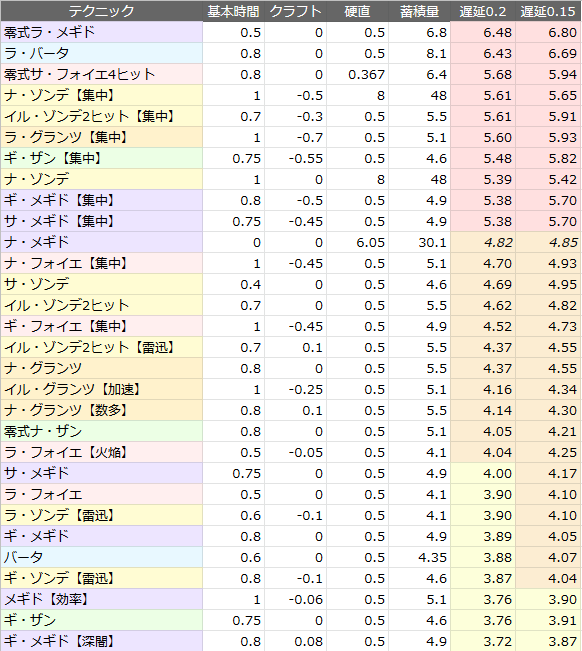582x651 pixels.
Task: Select the 零式ラ・メギド row name
Action: click(x=102, y=32)
